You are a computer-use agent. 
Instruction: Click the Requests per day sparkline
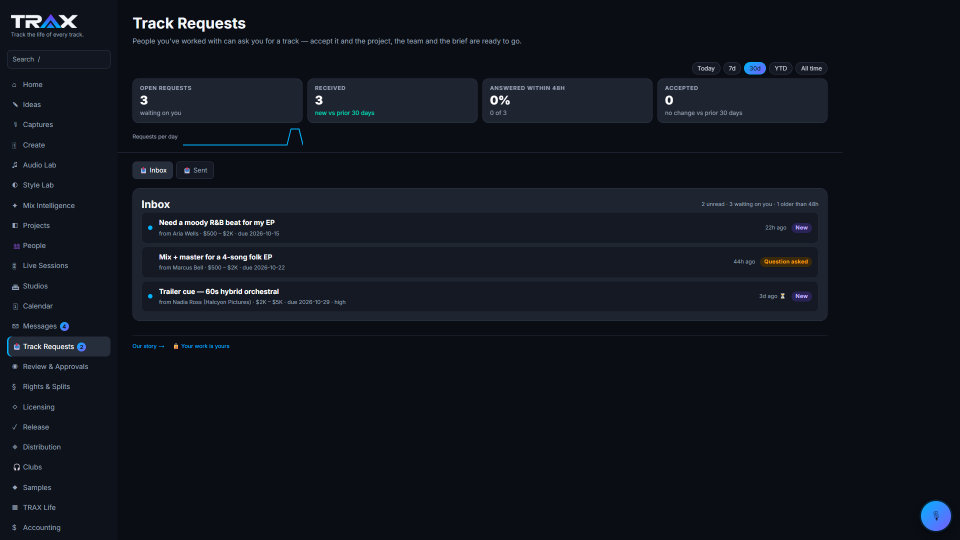243,137
